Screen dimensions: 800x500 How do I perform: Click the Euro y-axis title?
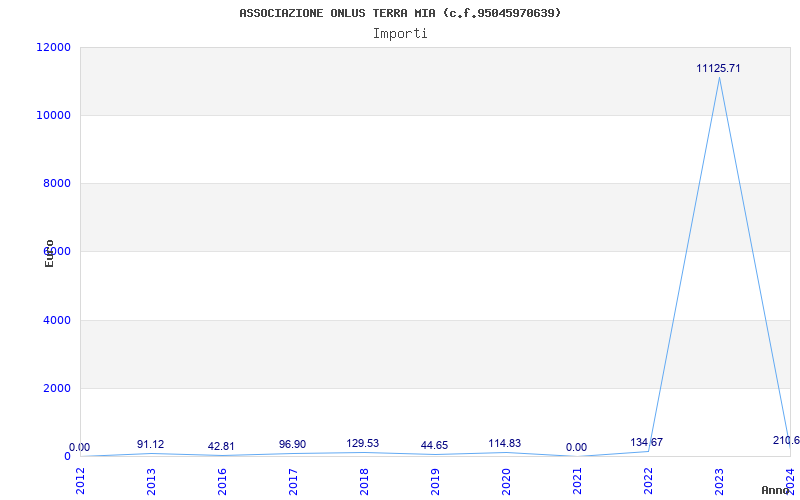(49, 253)
